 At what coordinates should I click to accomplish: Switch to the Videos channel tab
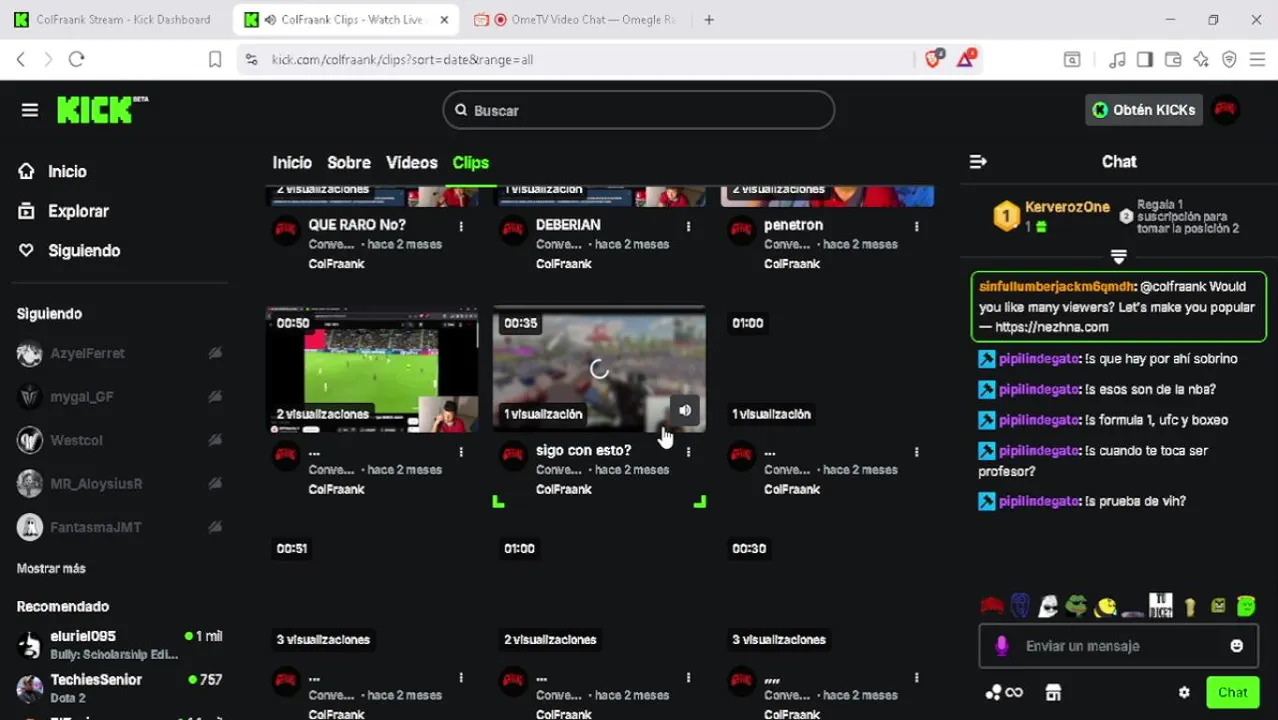click(412, 162)
